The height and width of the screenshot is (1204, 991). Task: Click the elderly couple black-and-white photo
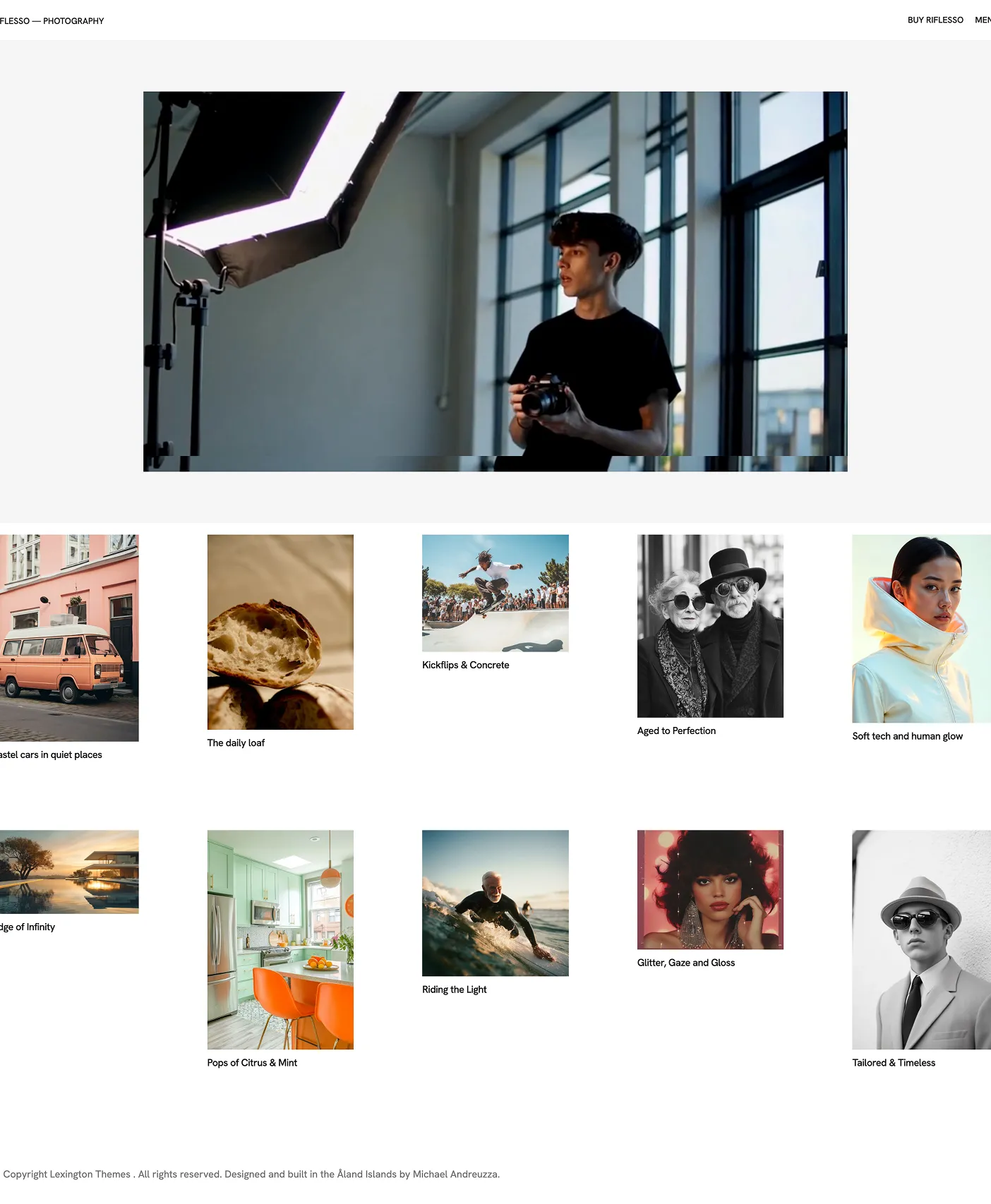pyautogui.click(x=710, y=626)
